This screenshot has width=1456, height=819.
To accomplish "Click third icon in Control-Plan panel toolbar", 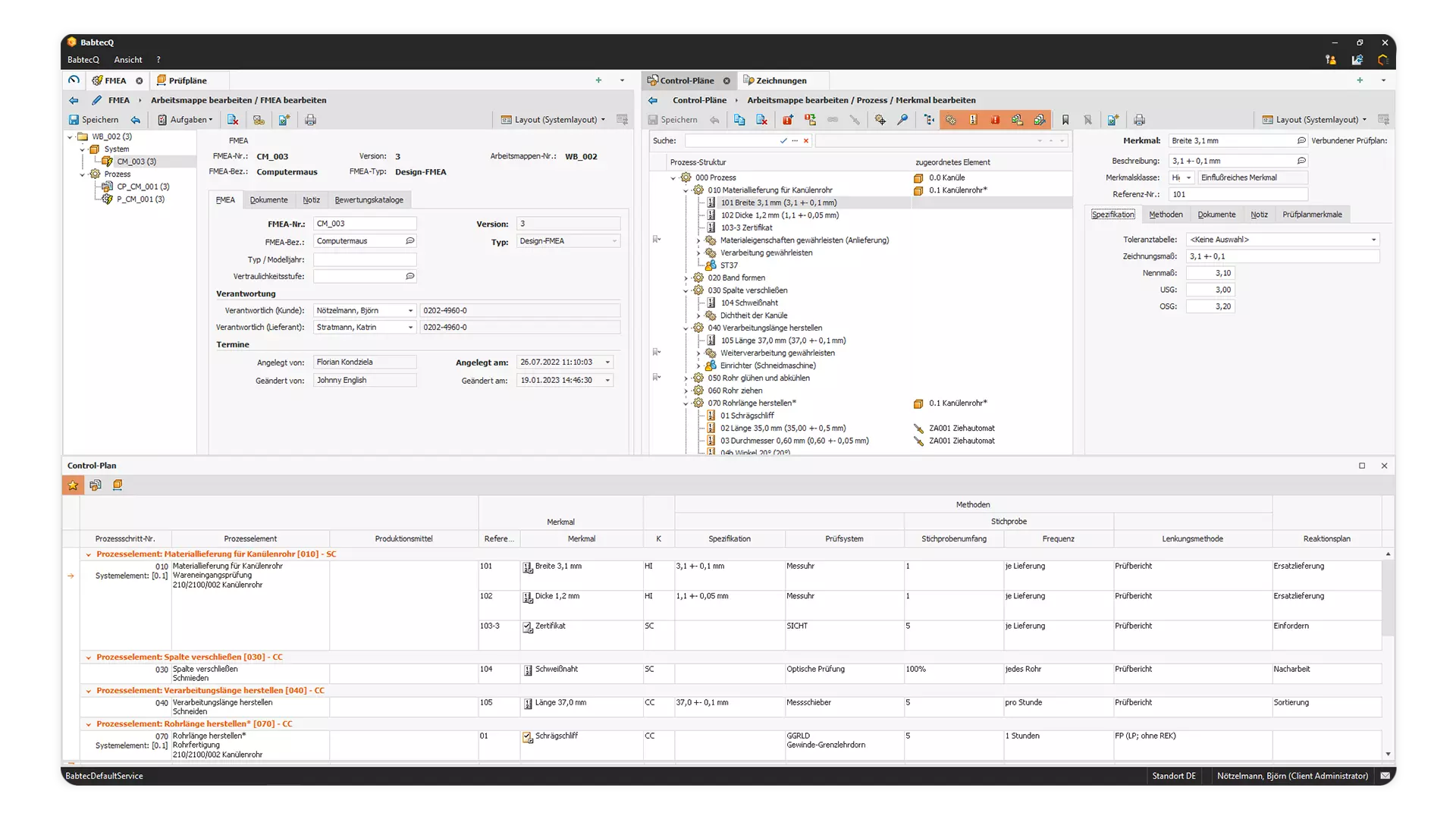I will pos(118,485).
